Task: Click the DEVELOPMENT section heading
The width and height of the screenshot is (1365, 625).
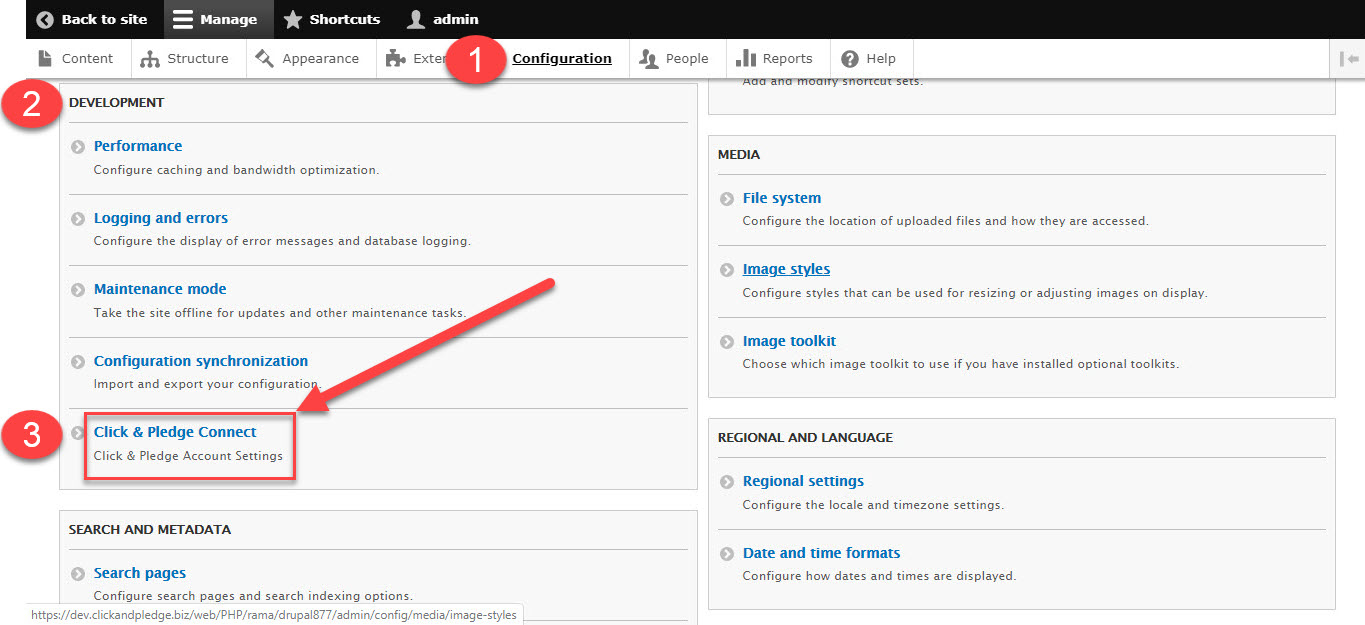Action: point(116,102)
